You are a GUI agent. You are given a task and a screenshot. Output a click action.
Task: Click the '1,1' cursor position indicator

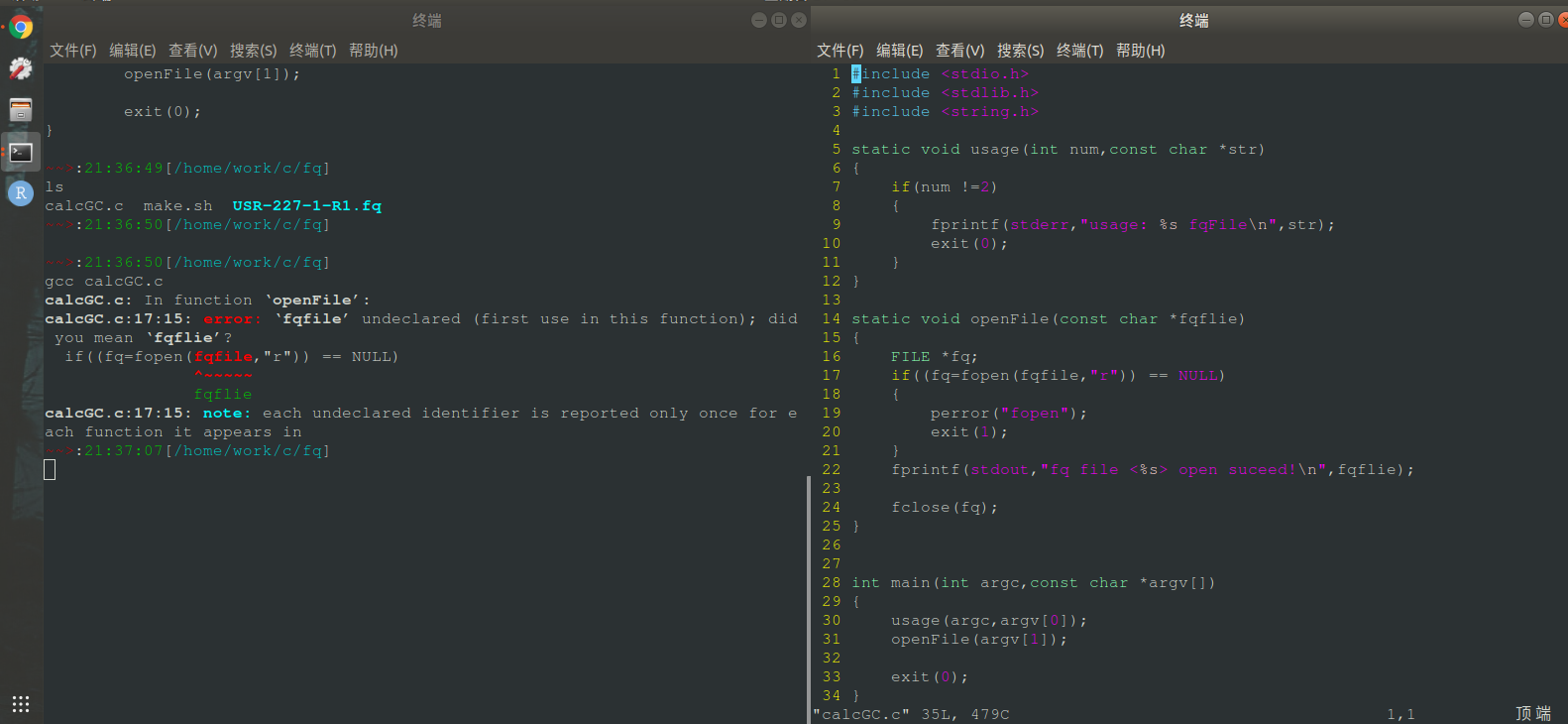point(1400,714)
